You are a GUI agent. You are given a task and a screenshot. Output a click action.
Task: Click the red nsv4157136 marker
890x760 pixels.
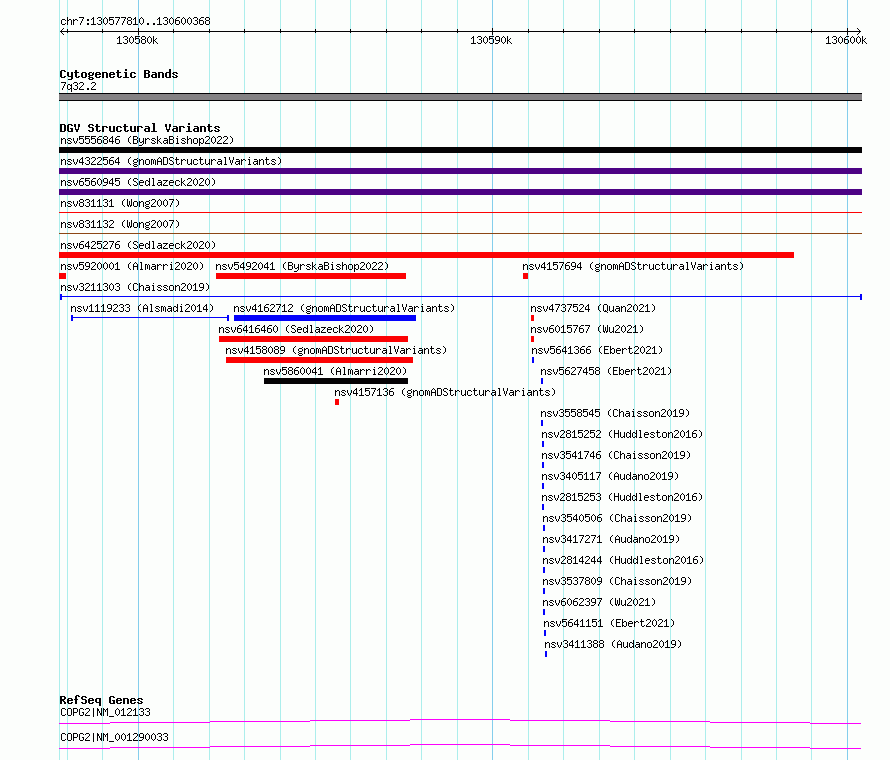337,402
